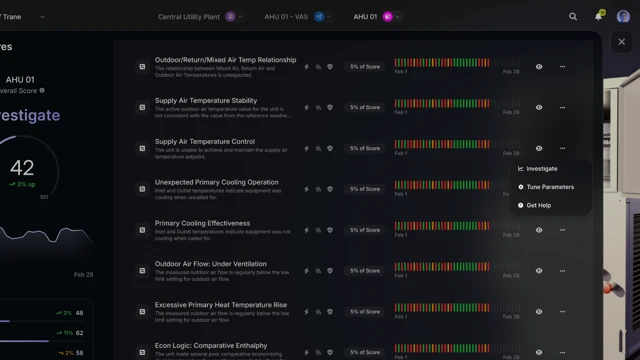The width and height of the screenshot is (640, 360).
Task: Toggle eye visibility for Supply Air Temperature Stability
Action: pyautogui.click(x=539, y=107)
